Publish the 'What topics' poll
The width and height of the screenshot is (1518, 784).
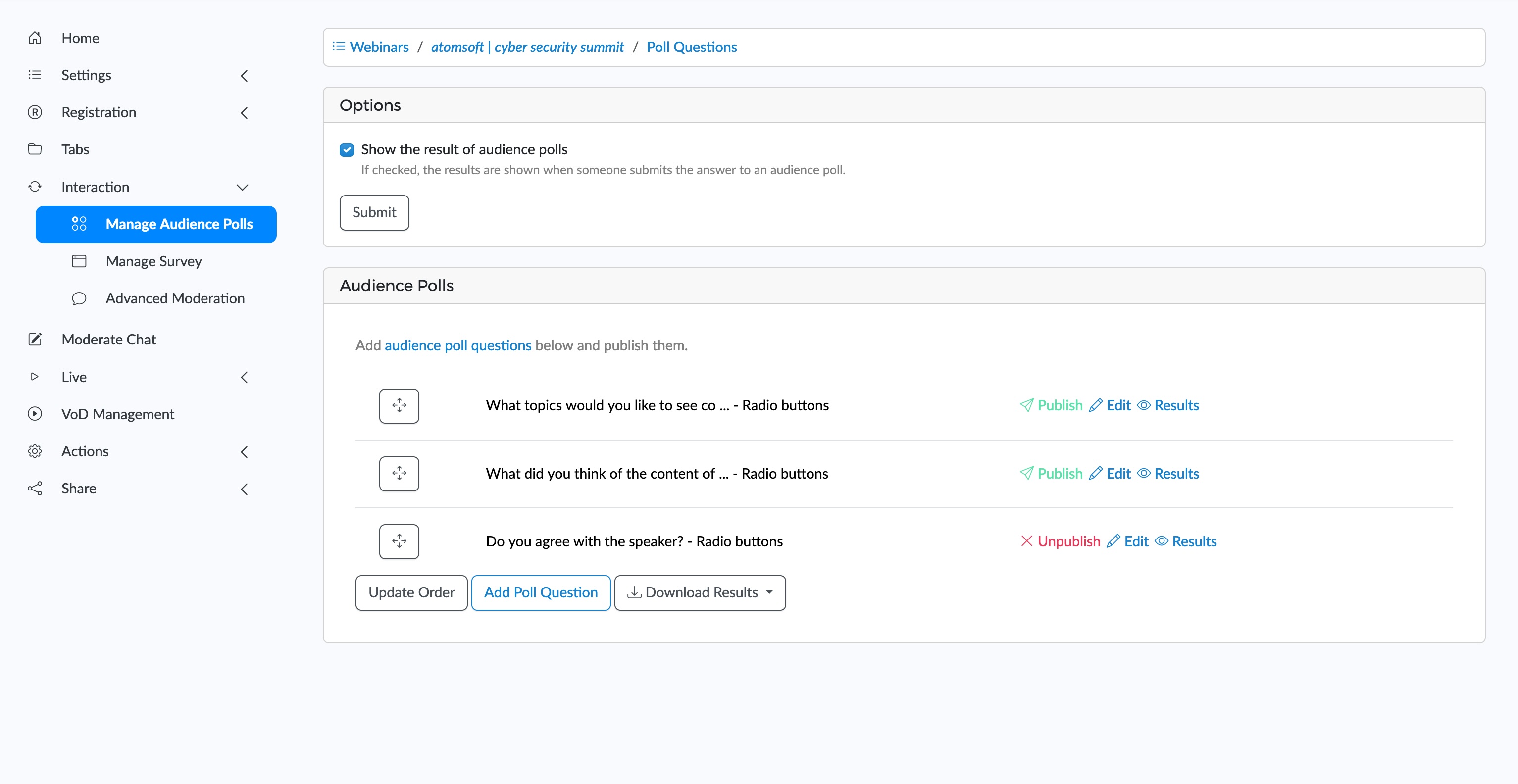click(x=1060, y=405)
